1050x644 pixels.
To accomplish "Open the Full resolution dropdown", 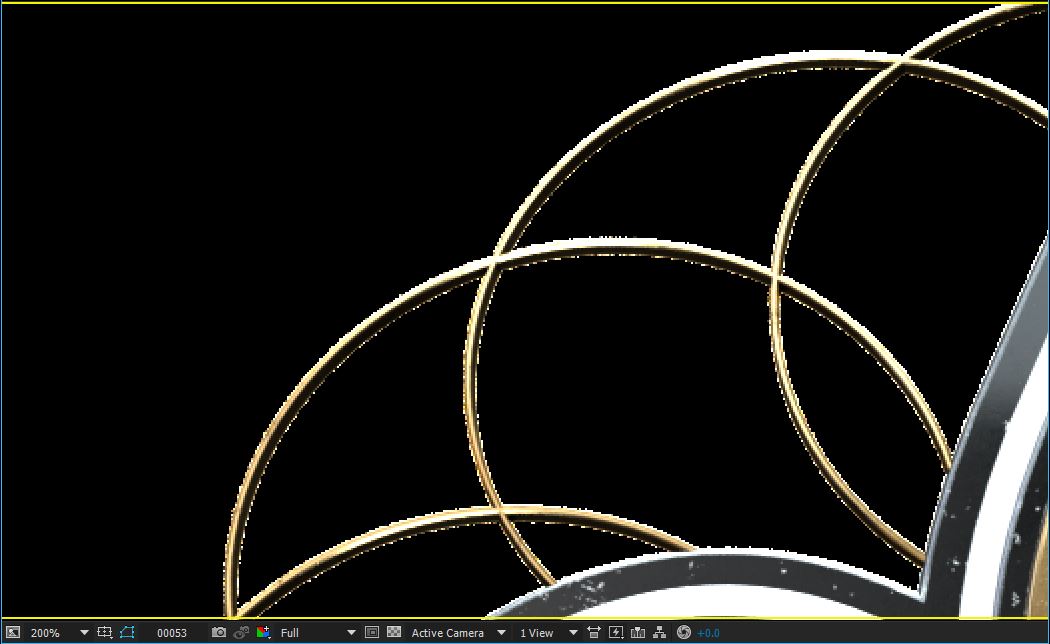I will click(x=318, y=633).
